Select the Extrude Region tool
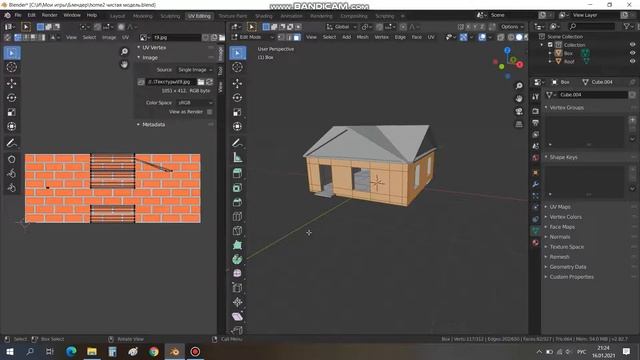 point(238,173)
